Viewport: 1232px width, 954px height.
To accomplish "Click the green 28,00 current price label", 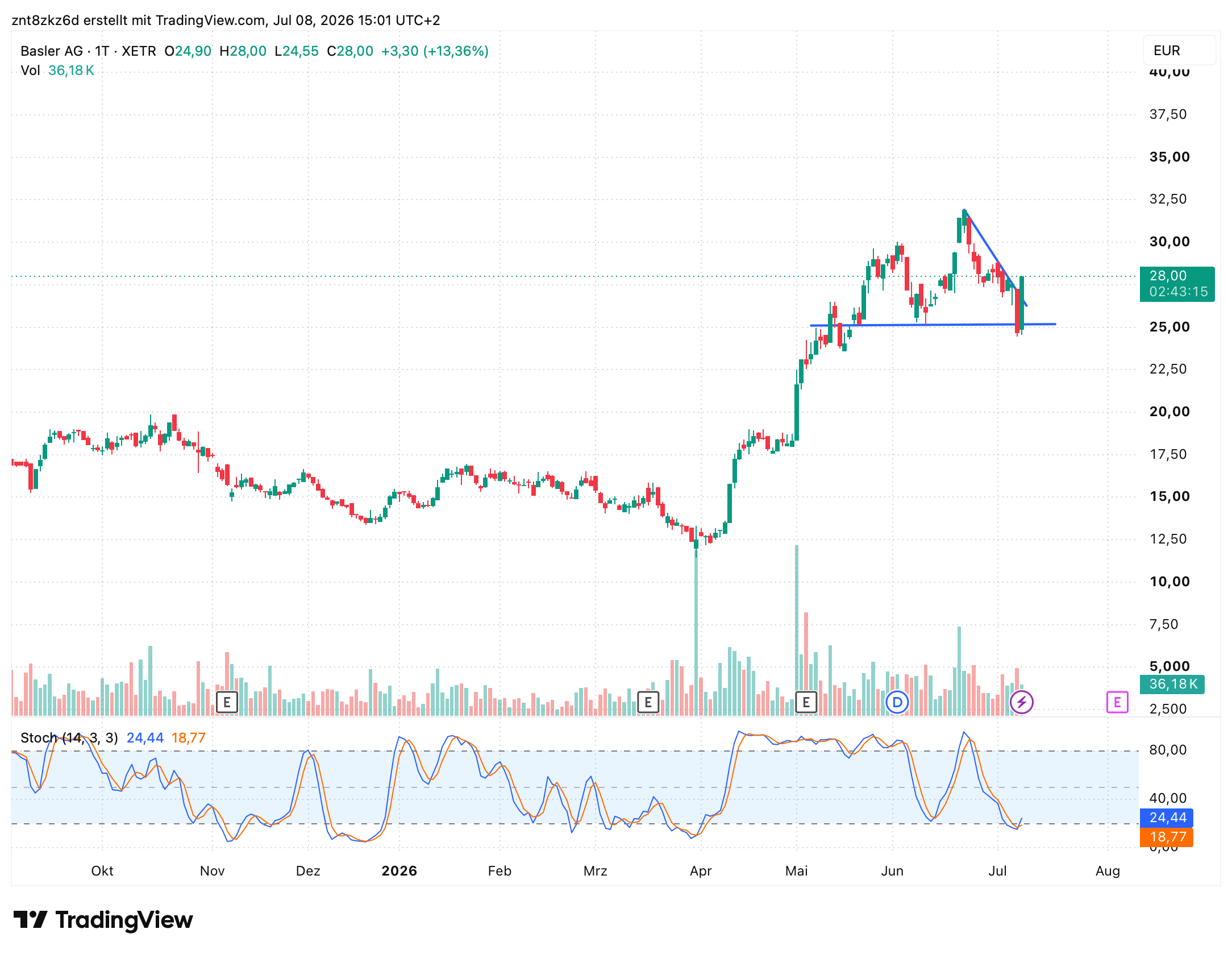I will [1177, 284].
